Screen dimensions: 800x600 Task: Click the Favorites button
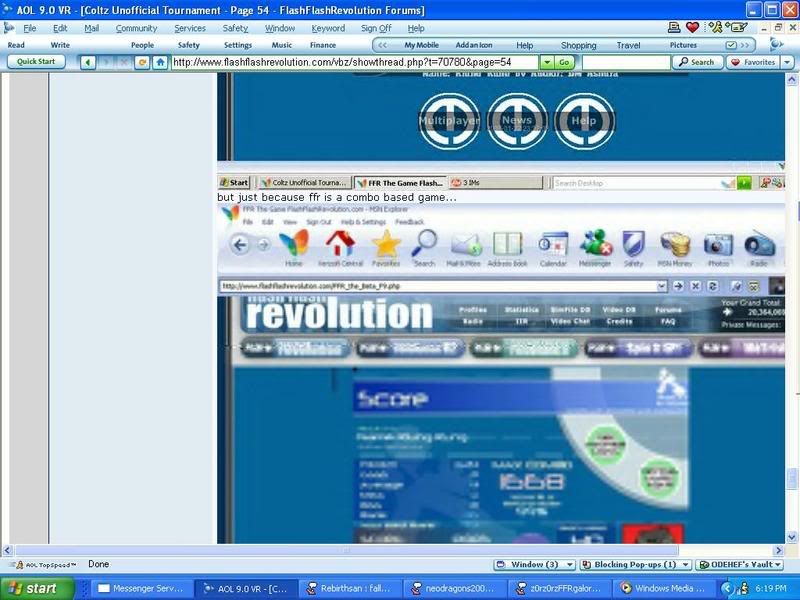coord(753,62)
